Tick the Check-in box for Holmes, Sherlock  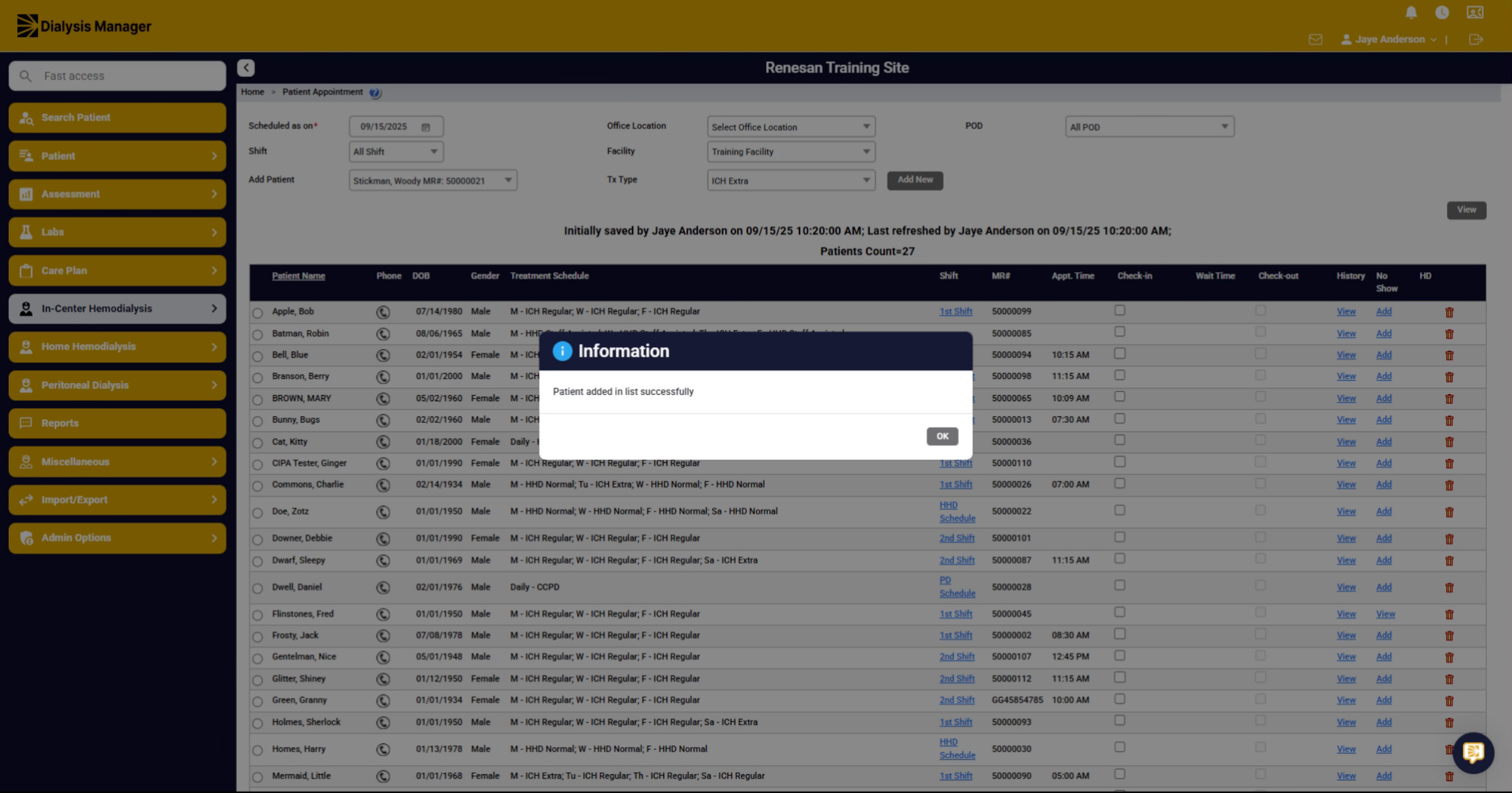1120,721
